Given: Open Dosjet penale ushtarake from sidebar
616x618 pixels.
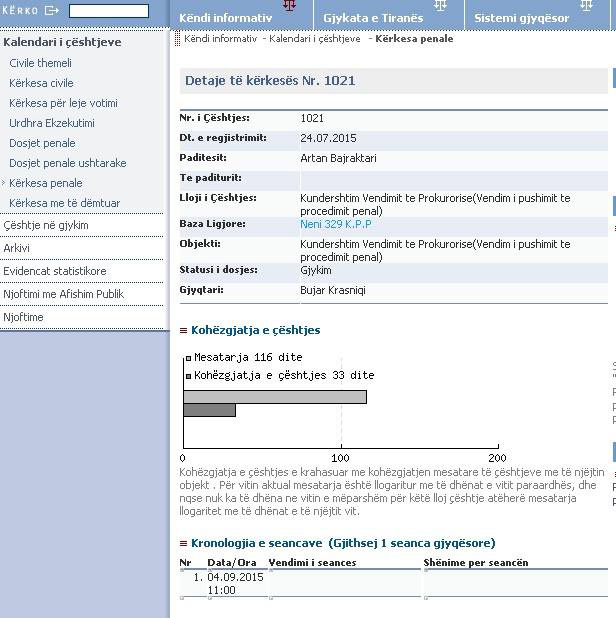Looking at the screenshot, I should (x=68, y=163).
